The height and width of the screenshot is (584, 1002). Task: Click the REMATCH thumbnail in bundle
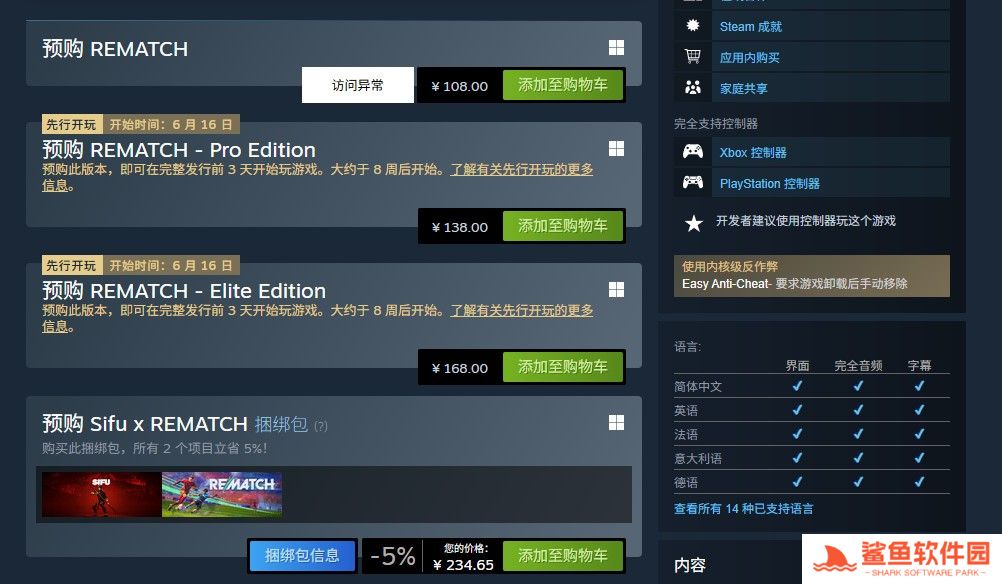pyautogui.click(x=222, y=495)
